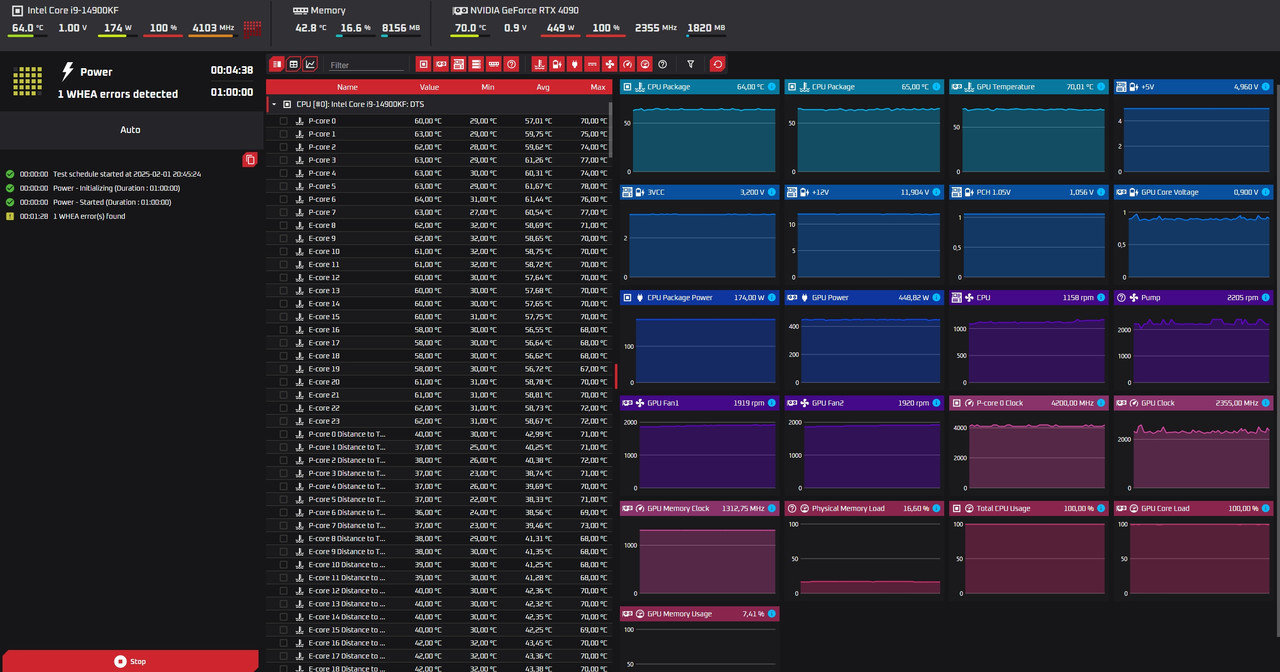Sort table by Value column header
The height and width of the screenshot is (672, 1280).
429,87
